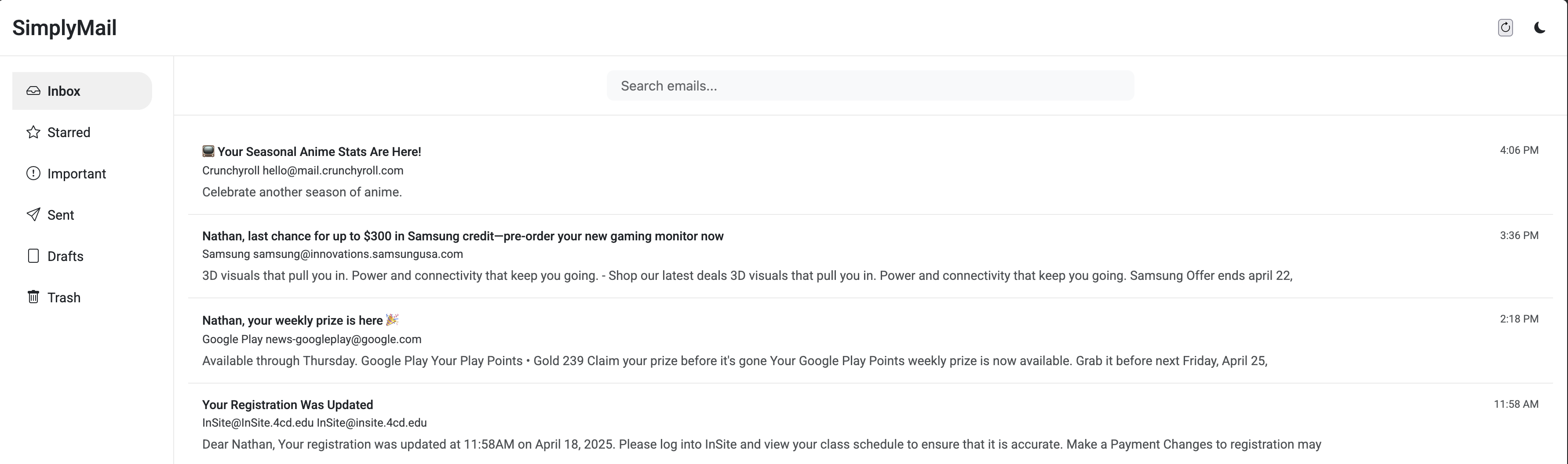Screen dimensions: 1568x464
Task: Click the refresh icon in header
Action: (1505, 28)
